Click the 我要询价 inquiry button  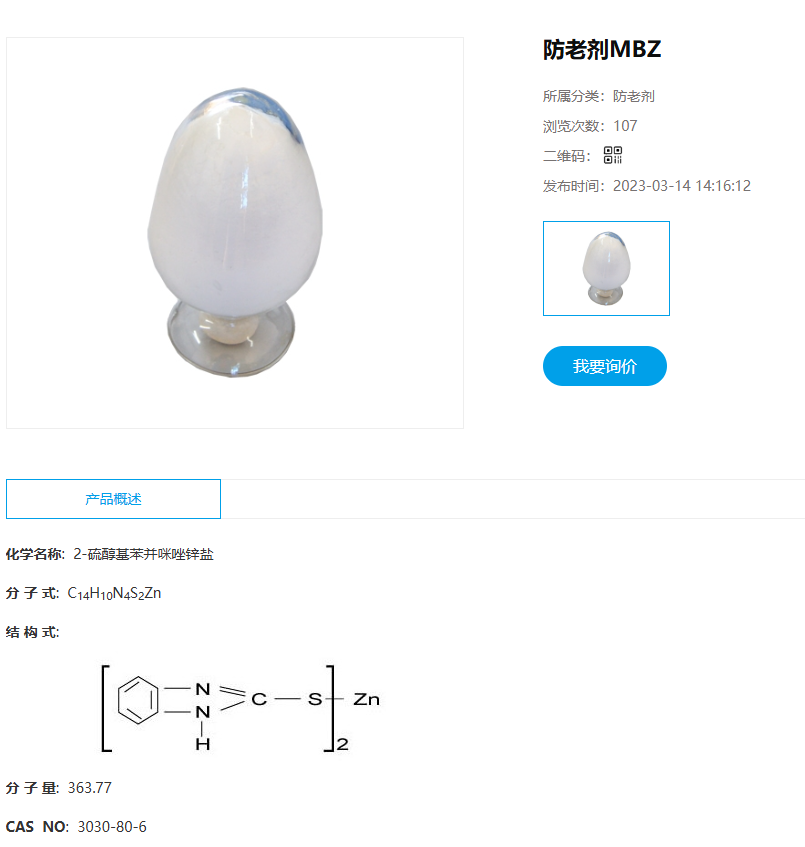coord(605,366)
